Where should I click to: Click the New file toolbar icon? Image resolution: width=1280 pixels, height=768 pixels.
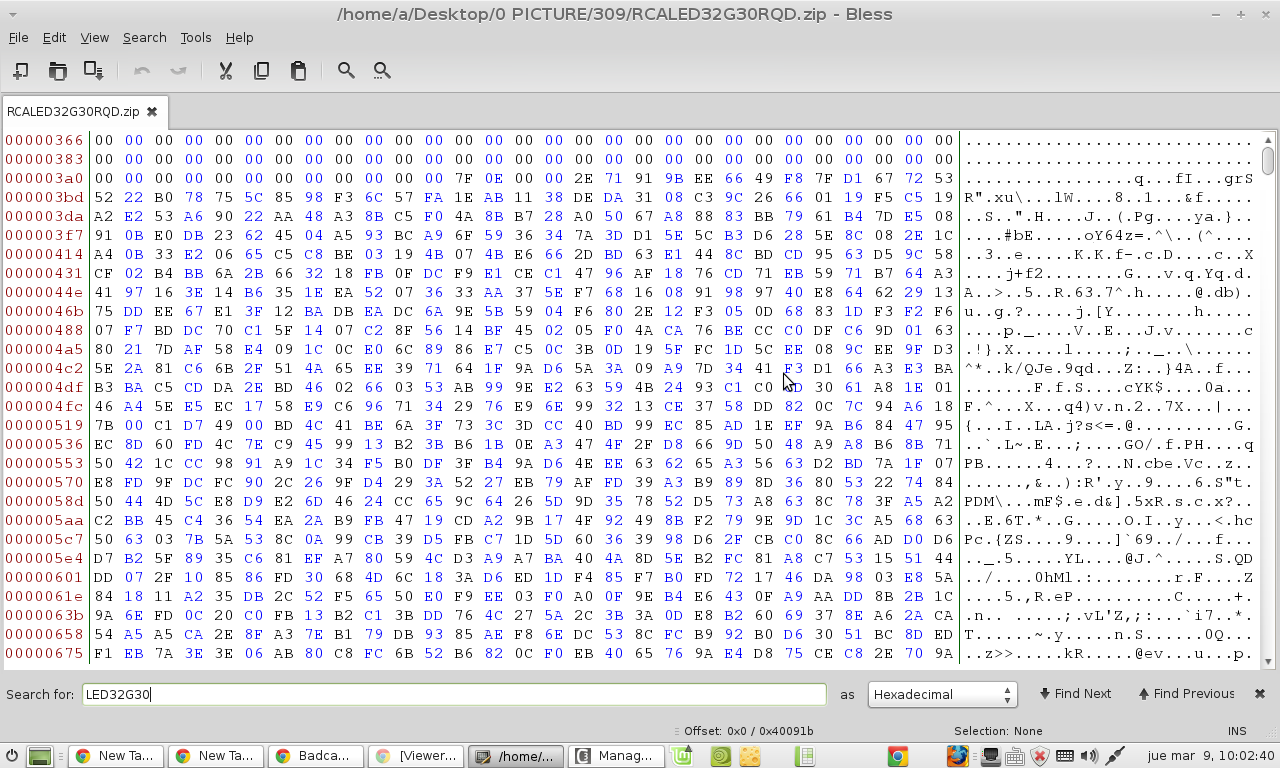click(x=20, y=71)
